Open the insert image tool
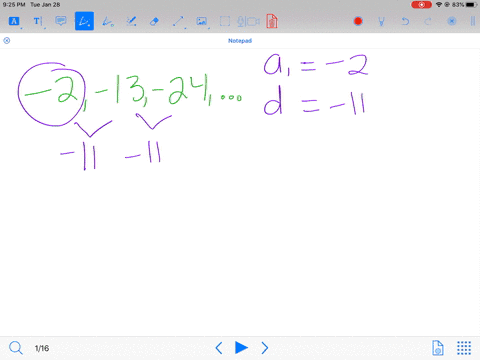The image size is (480, 360). tap(201, 21)
